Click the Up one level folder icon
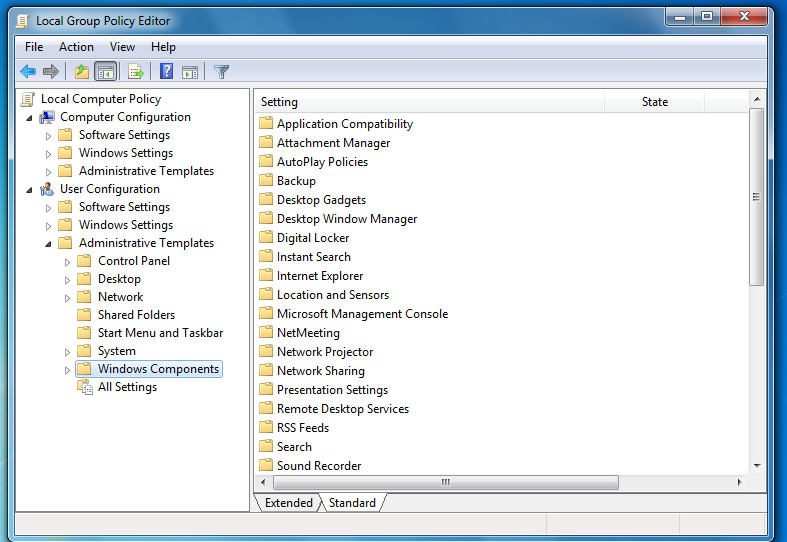Screen dimensions: 787x542 82,72
